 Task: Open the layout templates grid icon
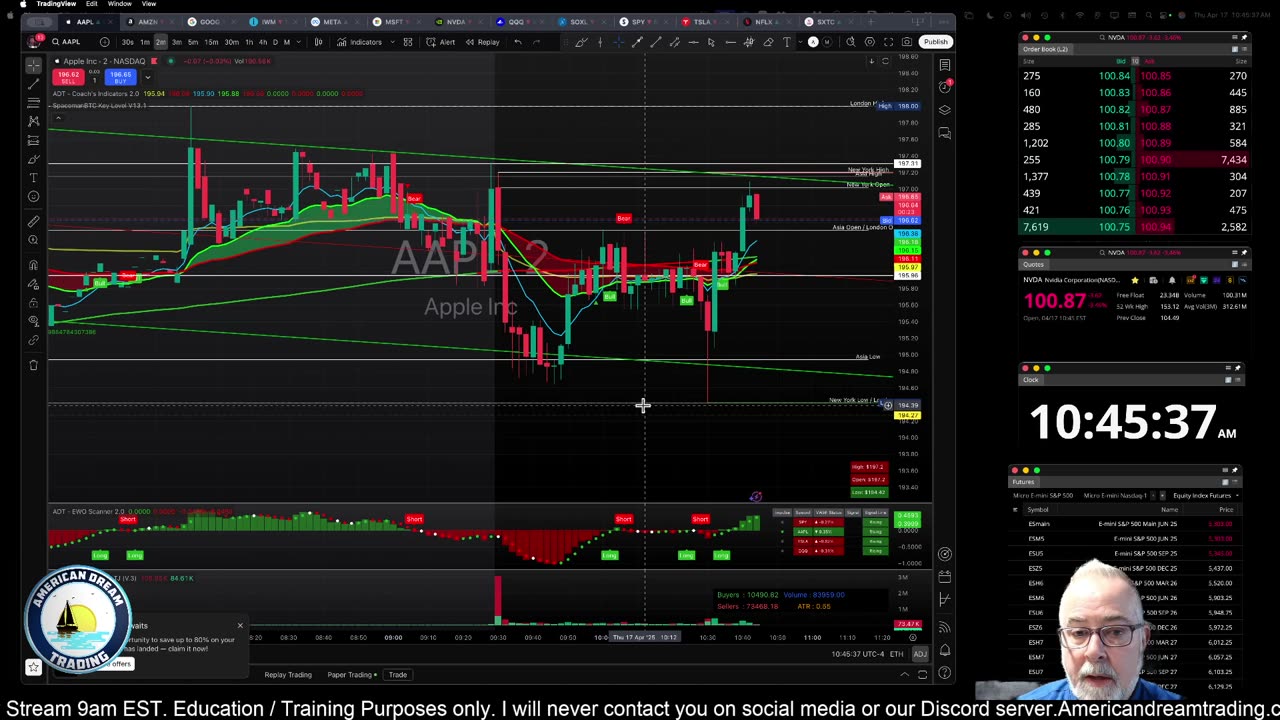point(408,42)
